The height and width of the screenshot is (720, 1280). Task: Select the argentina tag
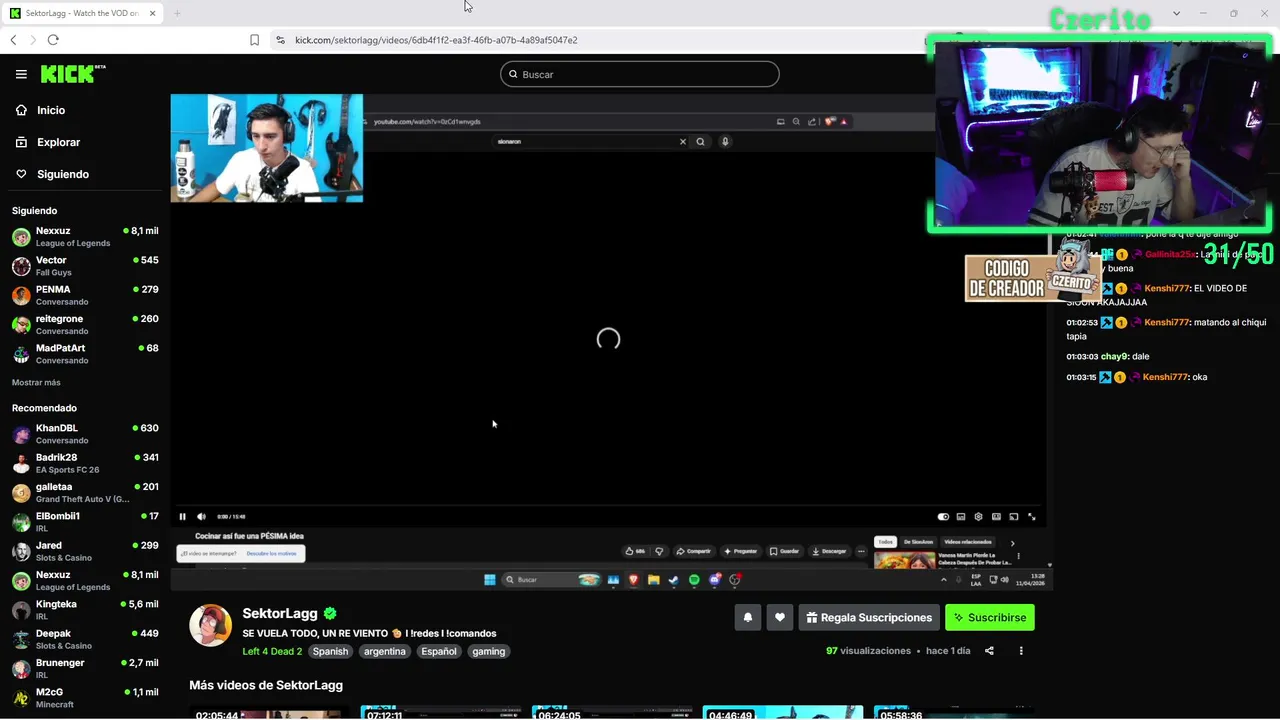click(385, 651)
